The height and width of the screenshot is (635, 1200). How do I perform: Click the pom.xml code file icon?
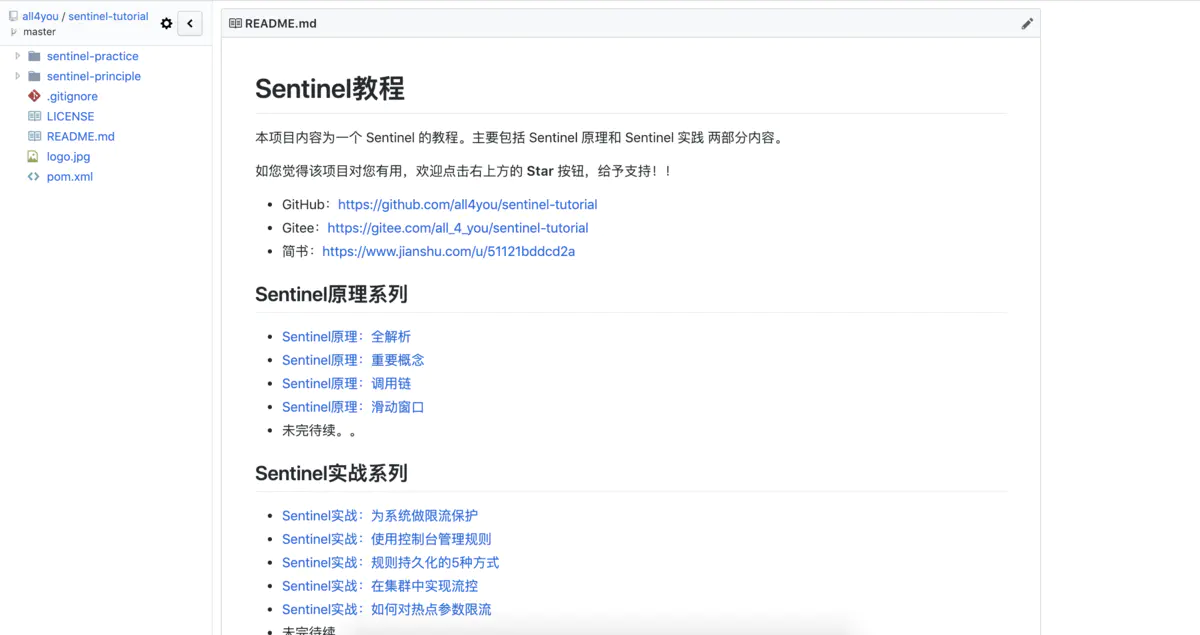(x=33, y=176)
